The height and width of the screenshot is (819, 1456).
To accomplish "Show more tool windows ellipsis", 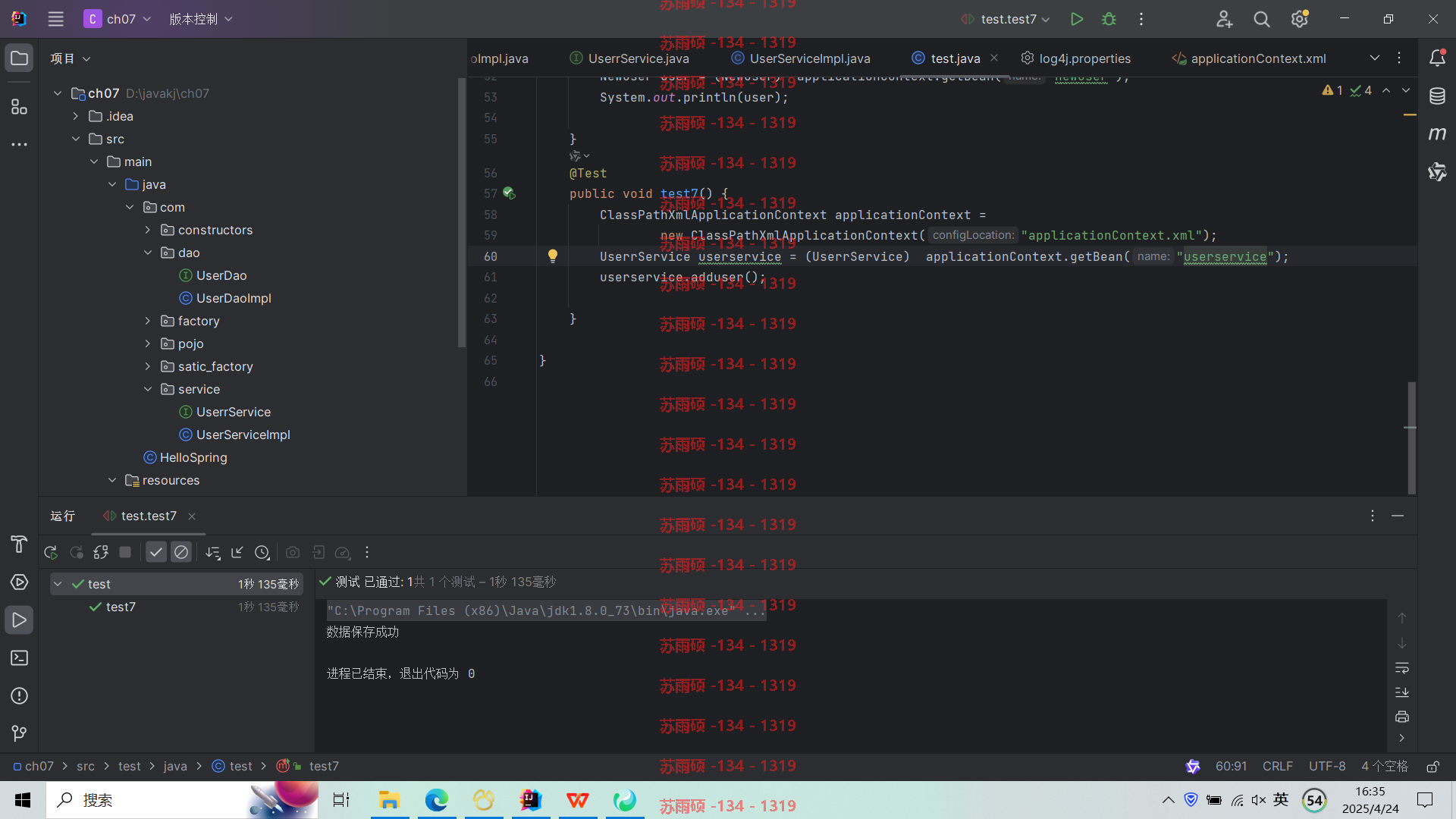I will tap(20, 144).
